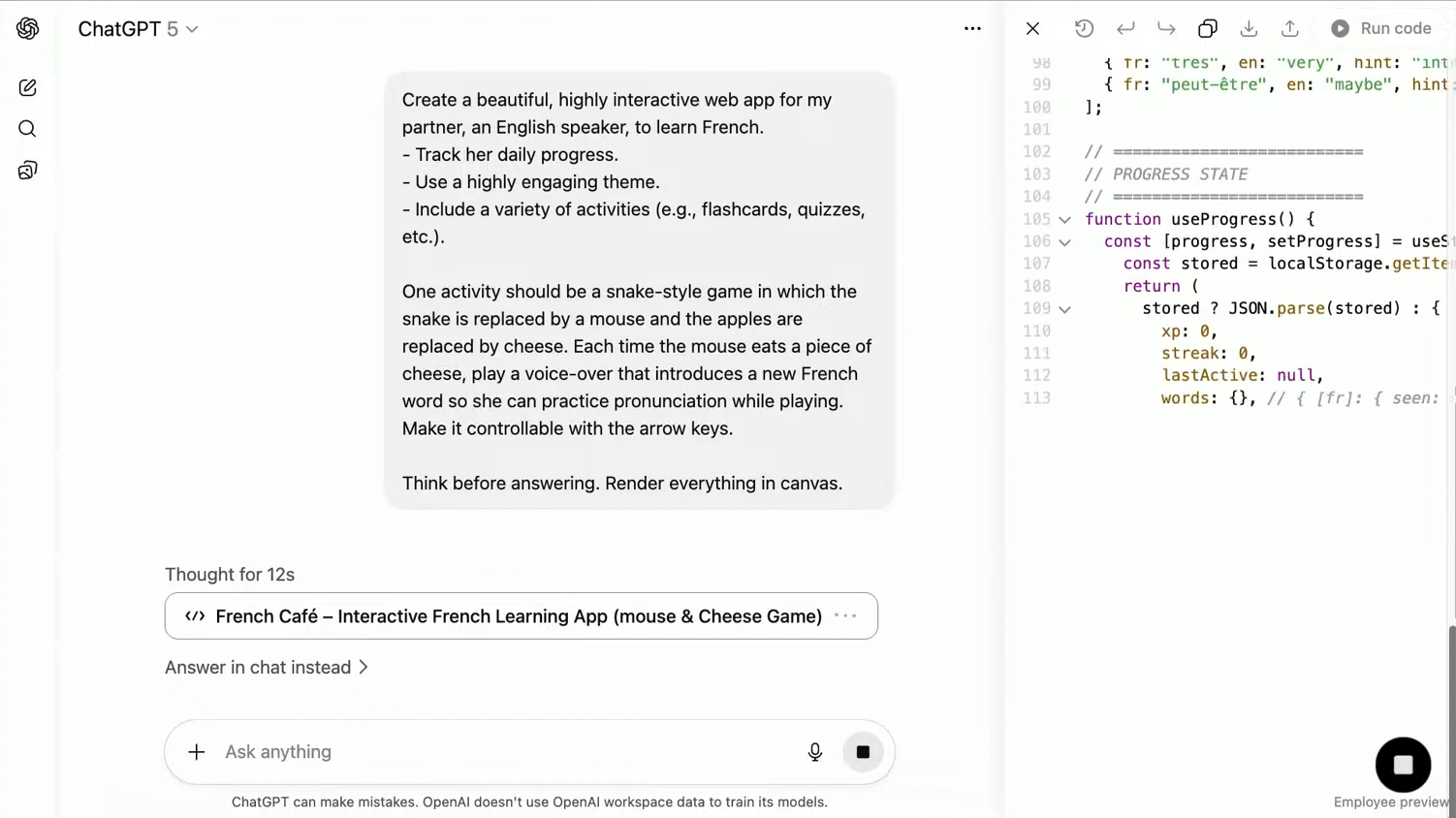The image size is (1456, 818).
Task: Open the ChatGPT 5 model selector dropdown
Action: point(138,29)
